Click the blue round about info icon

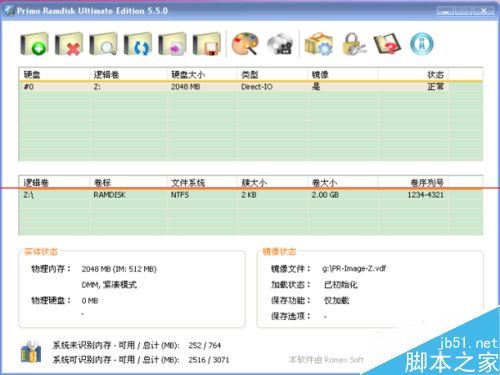click(x=422, y=44)
